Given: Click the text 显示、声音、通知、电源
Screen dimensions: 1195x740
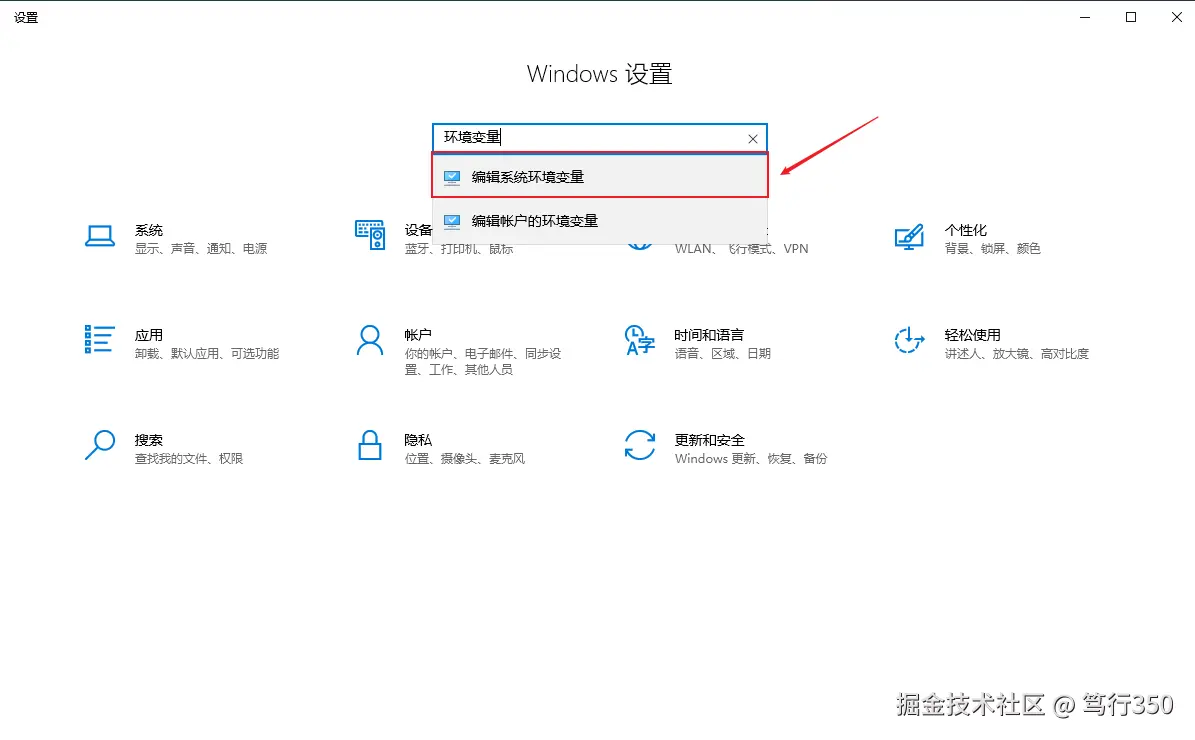Looking at the screenshot, I should [x=201, y=248].
